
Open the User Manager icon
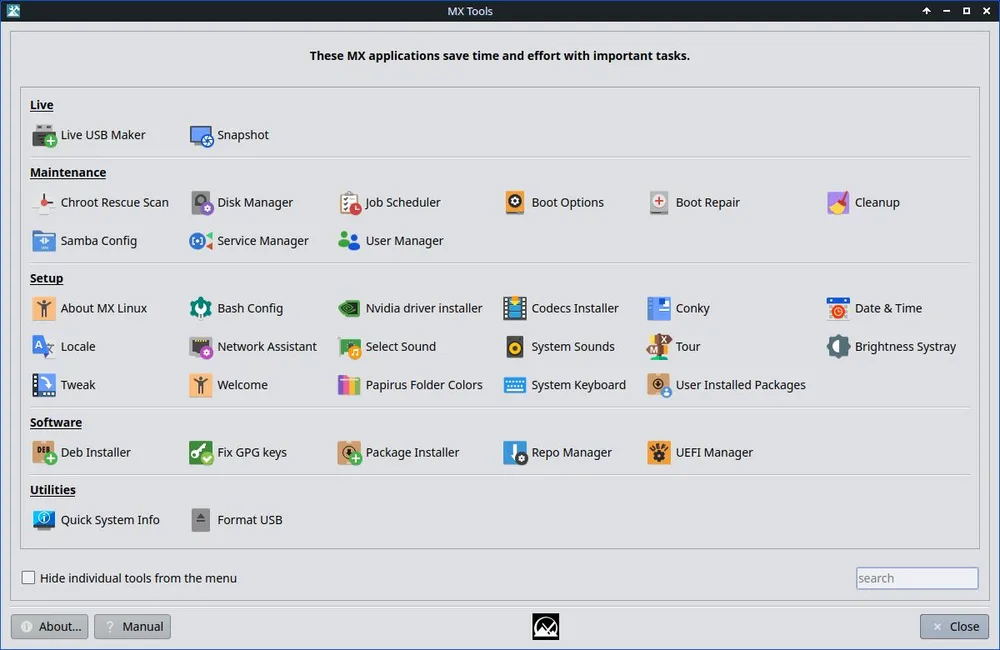pyautogui.click(x=349, y=241)
